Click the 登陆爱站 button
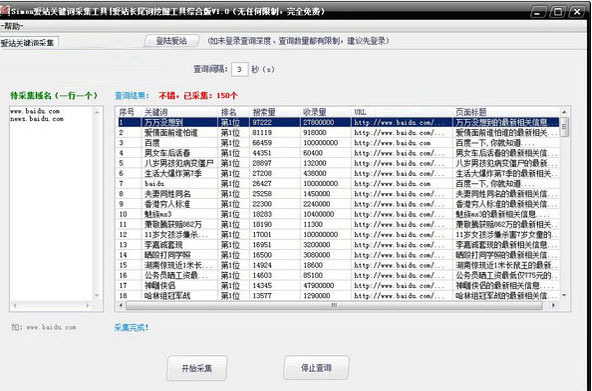Viewport: 592px width, 391px height. tap(171, 41)
